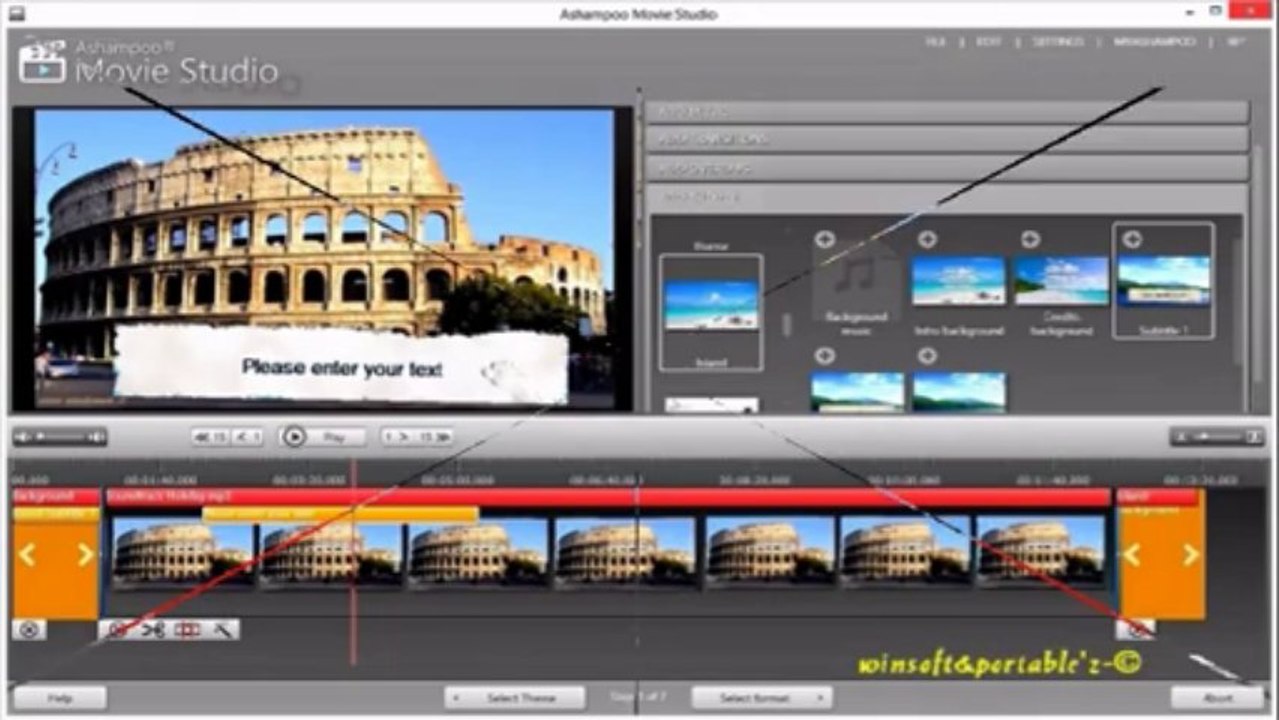Click the red trim frame icon
This screenshot has height=720, width=1279.
[187, 630]
